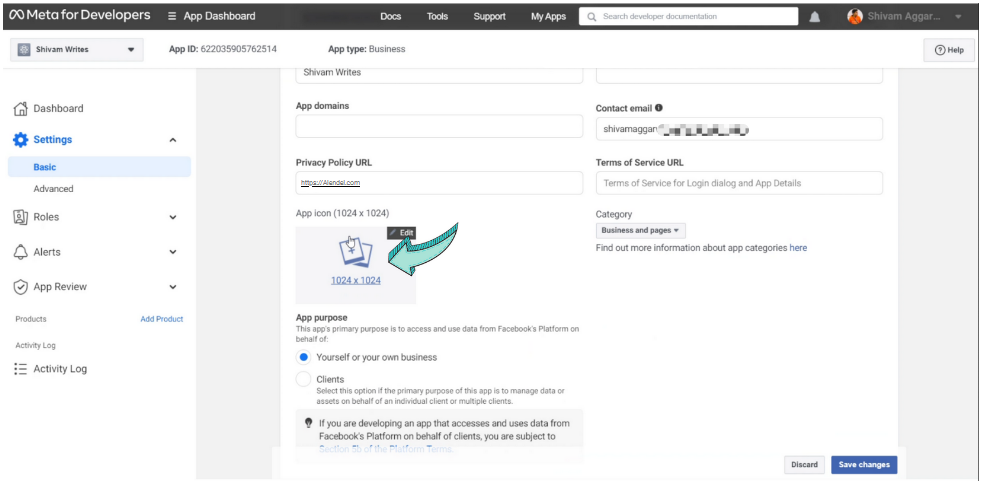Click the Activity Log list icon
This screenshot has height=489, width=982.
pyautogui.click(x=20, y=369)
